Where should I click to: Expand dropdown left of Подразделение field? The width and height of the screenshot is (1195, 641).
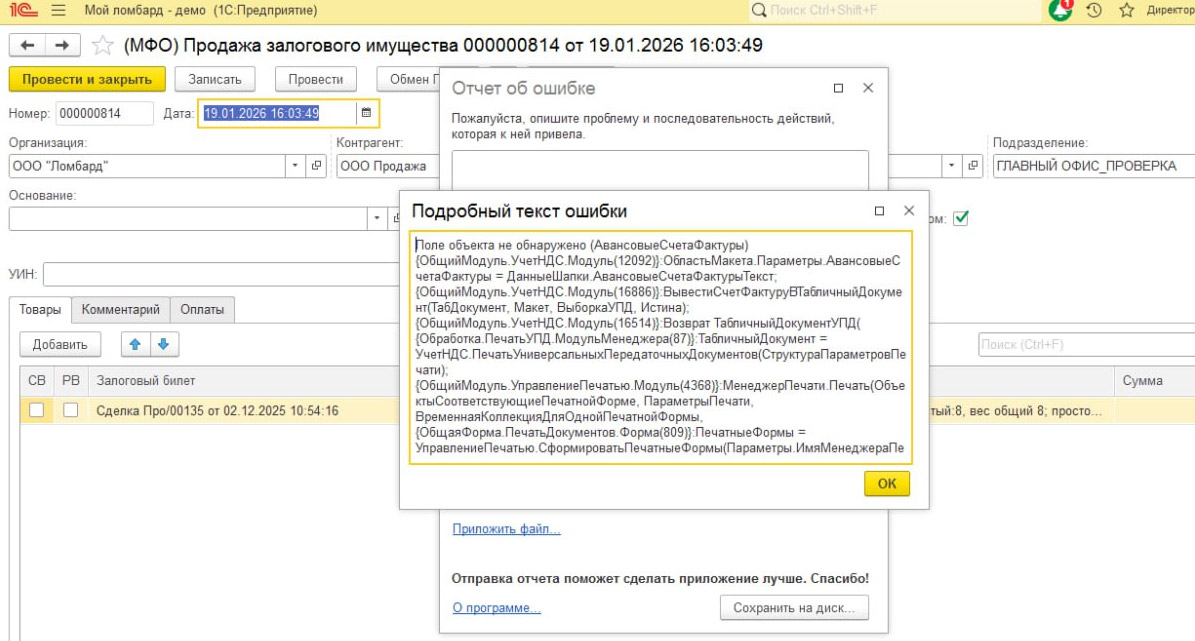coord(951,165)
